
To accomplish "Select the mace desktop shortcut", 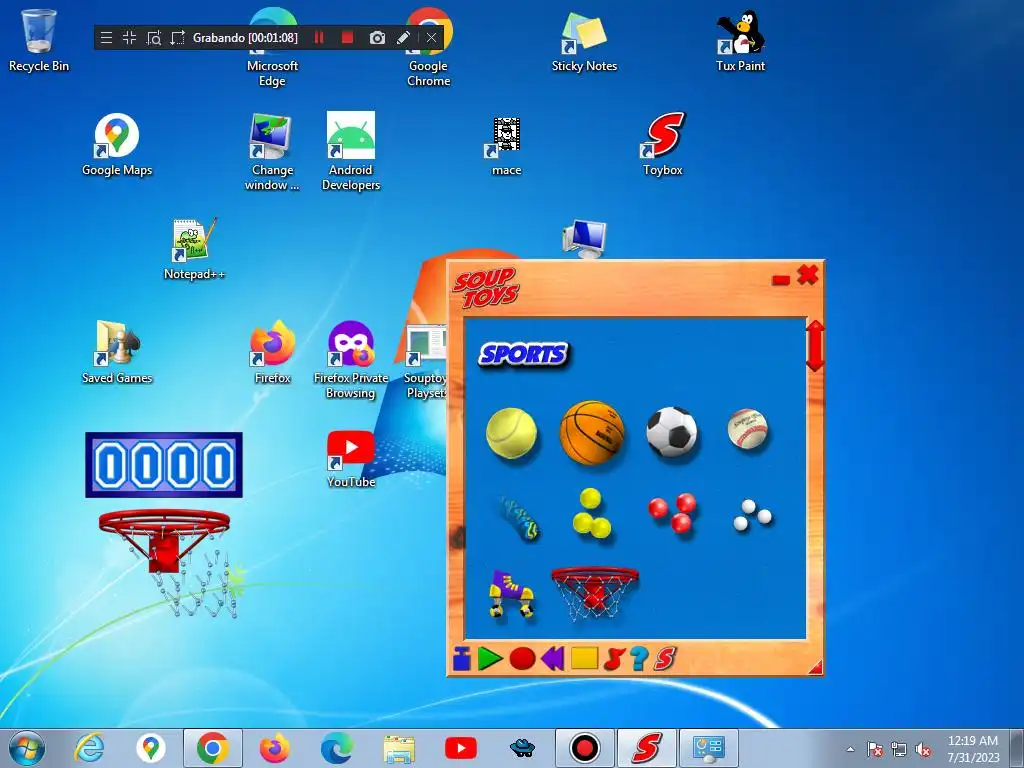I will pos(506,146).
